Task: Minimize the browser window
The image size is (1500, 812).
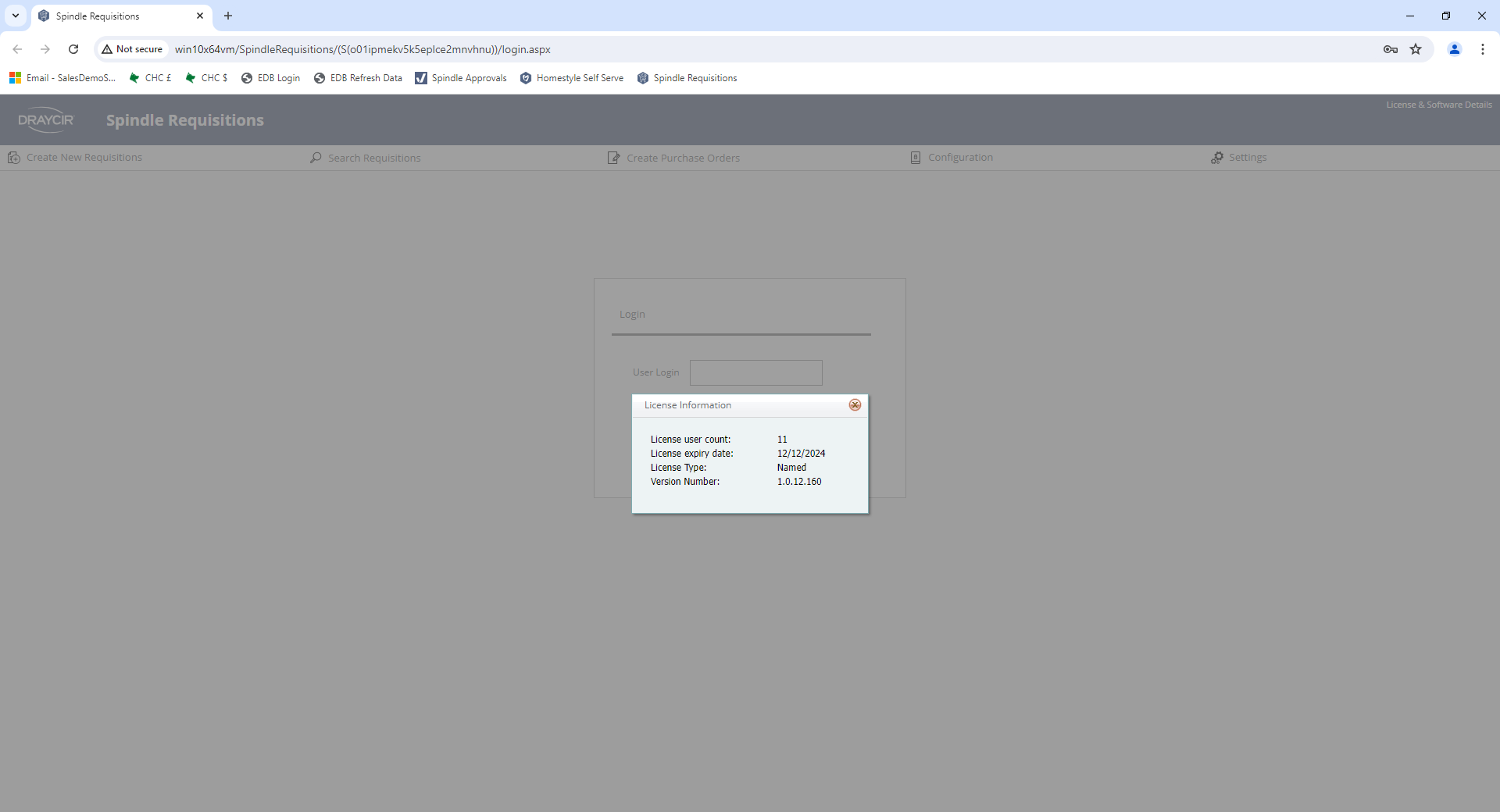Action: pyautogui.click(x=1410, y=16)
